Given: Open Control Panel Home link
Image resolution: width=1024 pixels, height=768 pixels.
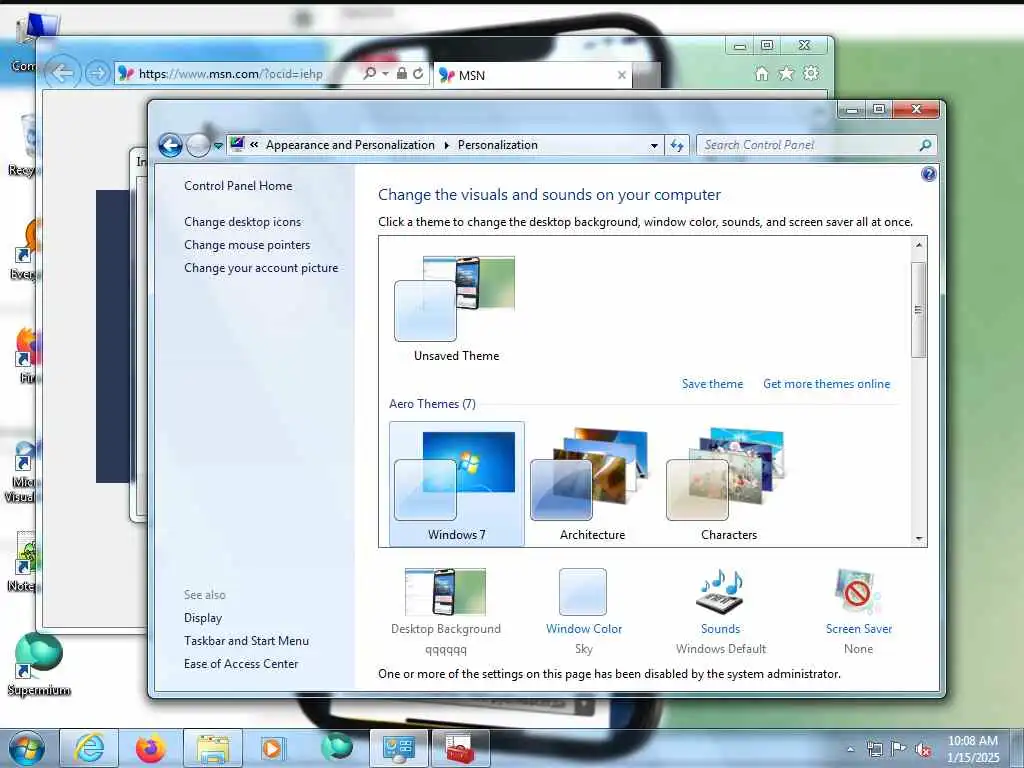Looking at the screenshot, I should pos(238,185).
